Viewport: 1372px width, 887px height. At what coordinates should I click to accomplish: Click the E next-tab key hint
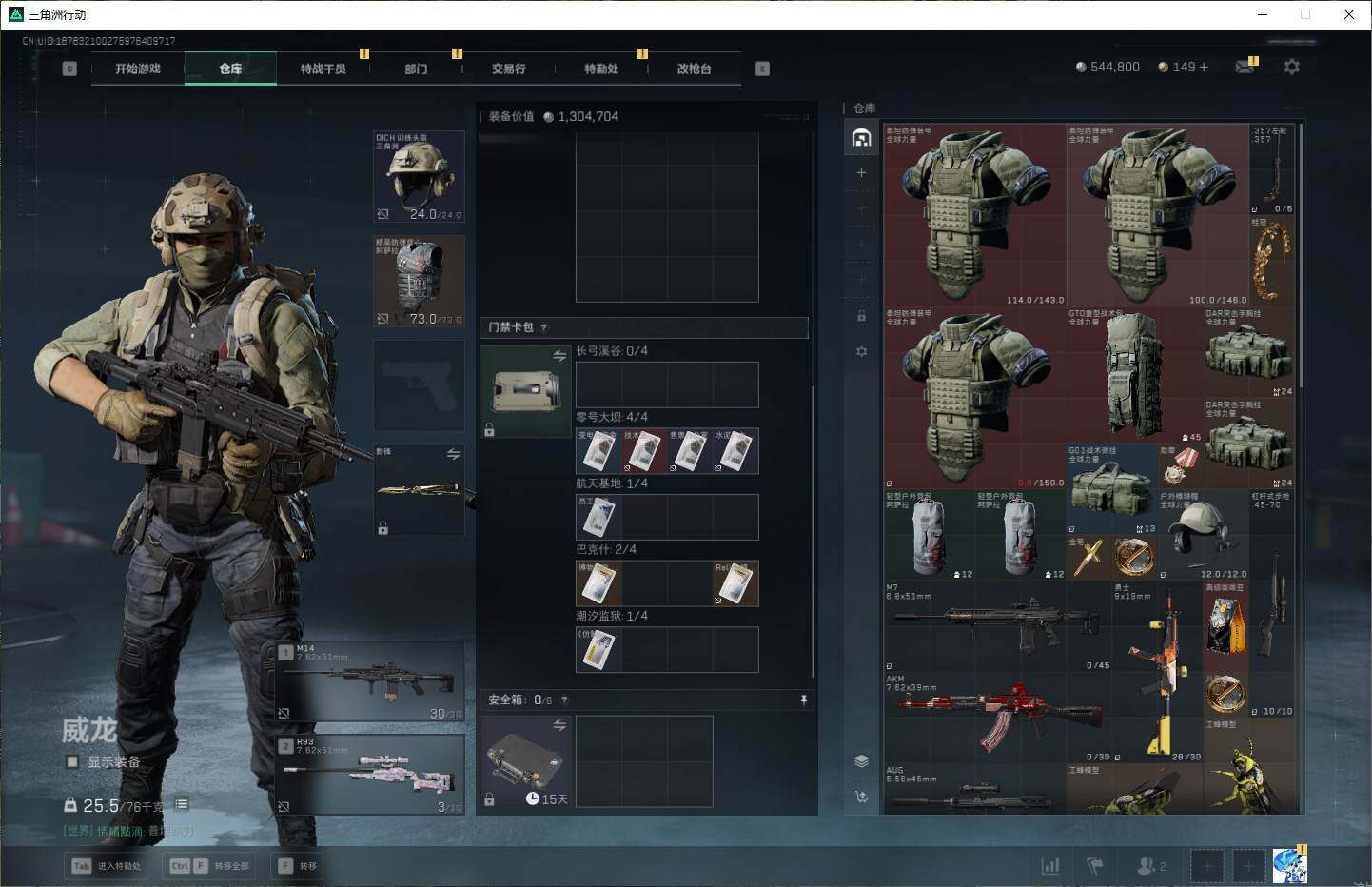pyautogui.click(x=762, y=69)
